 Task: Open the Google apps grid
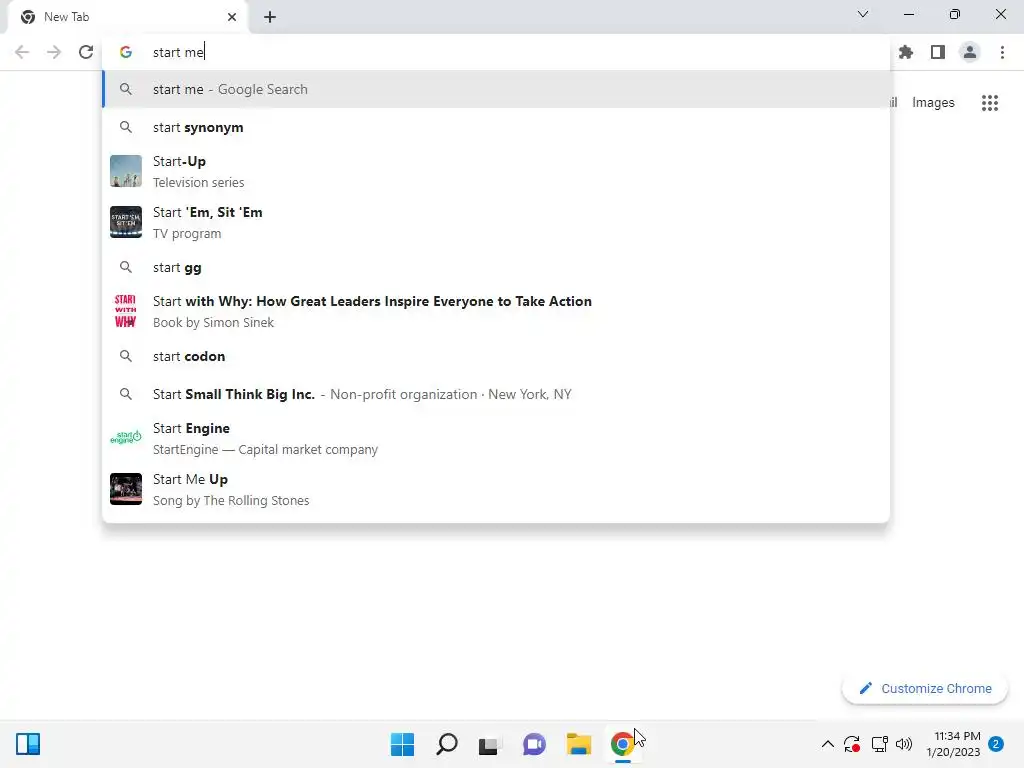click(990, 103)
